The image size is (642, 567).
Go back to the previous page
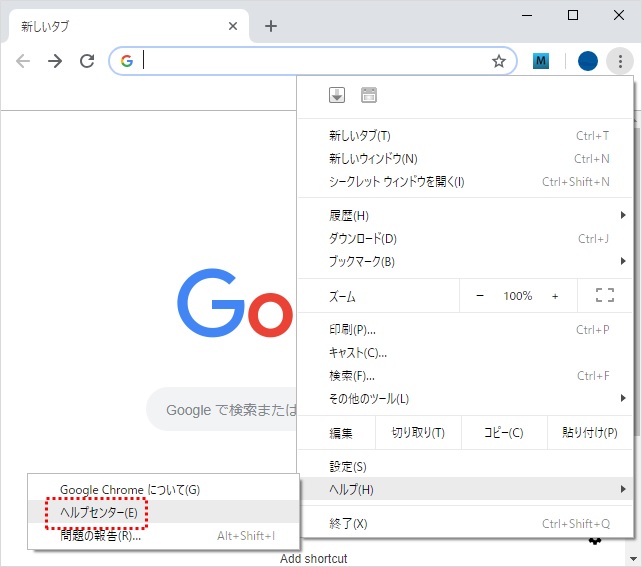(23, 61)
